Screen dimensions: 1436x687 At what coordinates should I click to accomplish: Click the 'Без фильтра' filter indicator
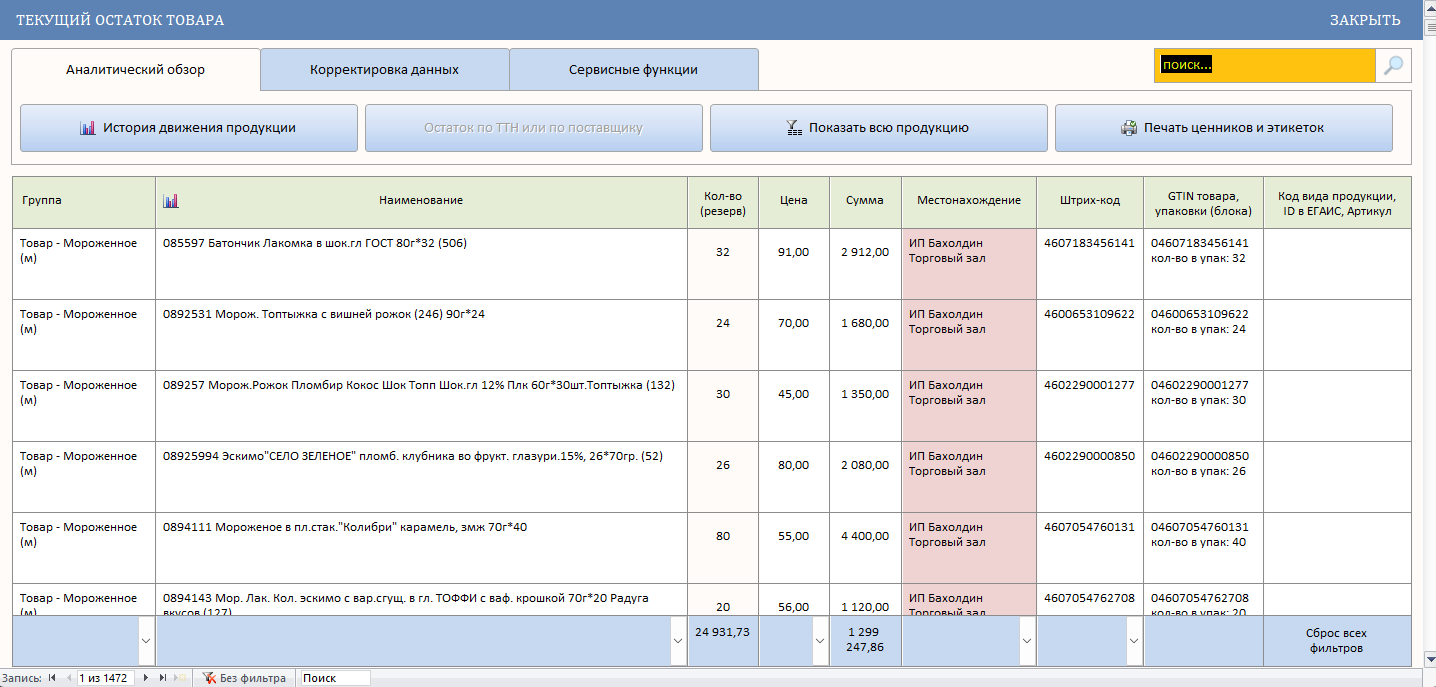(244, 678)
